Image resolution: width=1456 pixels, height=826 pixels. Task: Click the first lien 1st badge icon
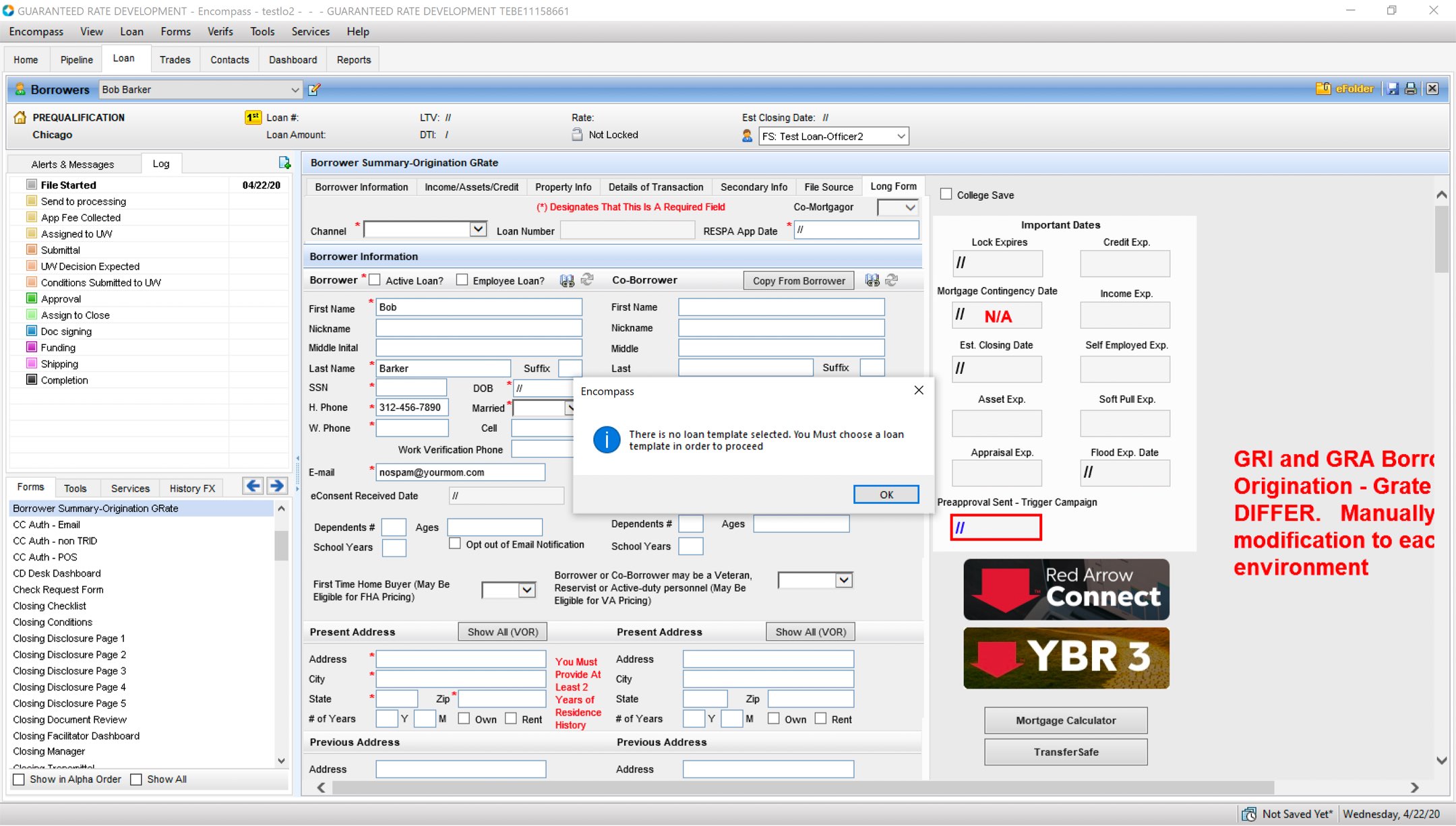click(253, 117)
